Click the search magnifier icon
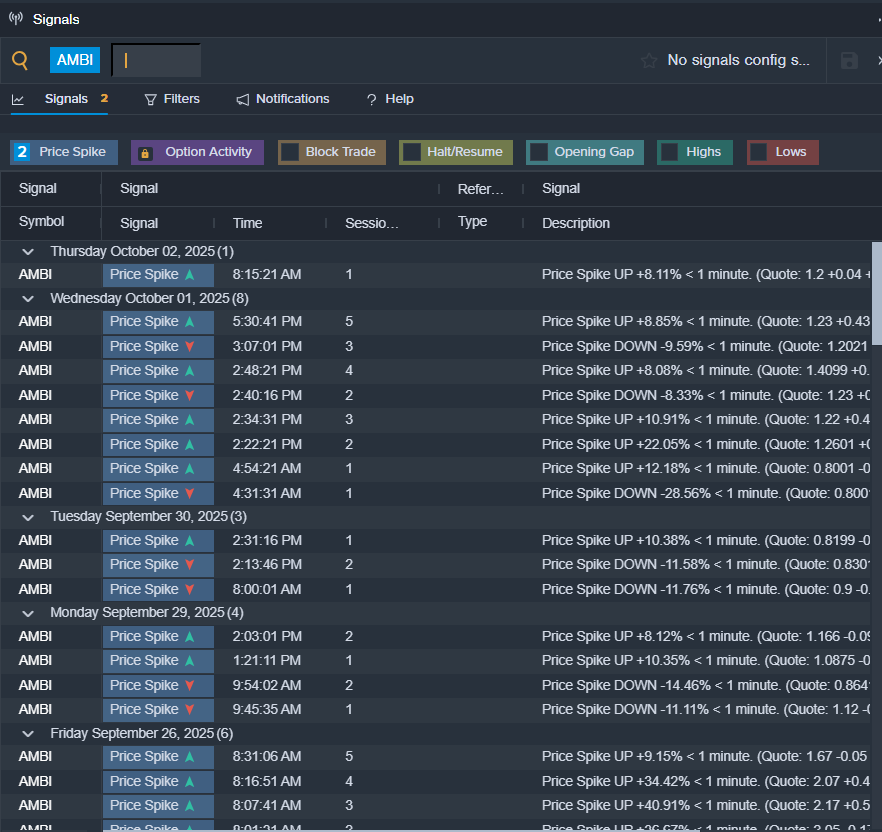This screenshot has width=882, height=832. [x=20, y=60]
